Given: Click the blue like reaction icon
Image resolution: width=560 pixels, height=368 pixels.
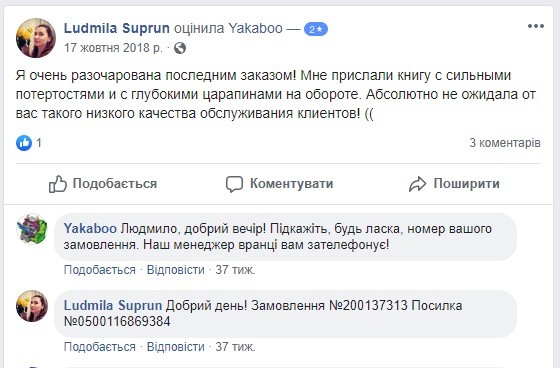Looking at the screenshot, I should (24, 143).
